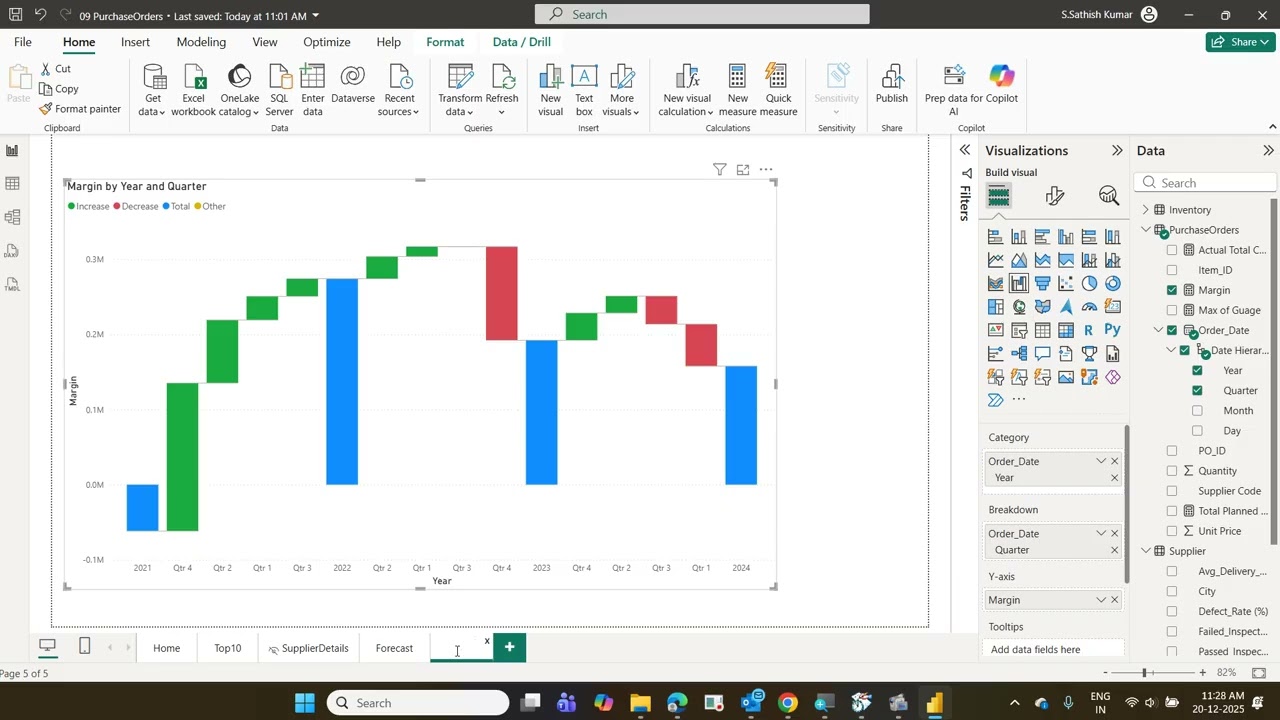Open Copilot pane from ribbon
The width and height of the screenshot is (1280, 720).
[1002, 84]
